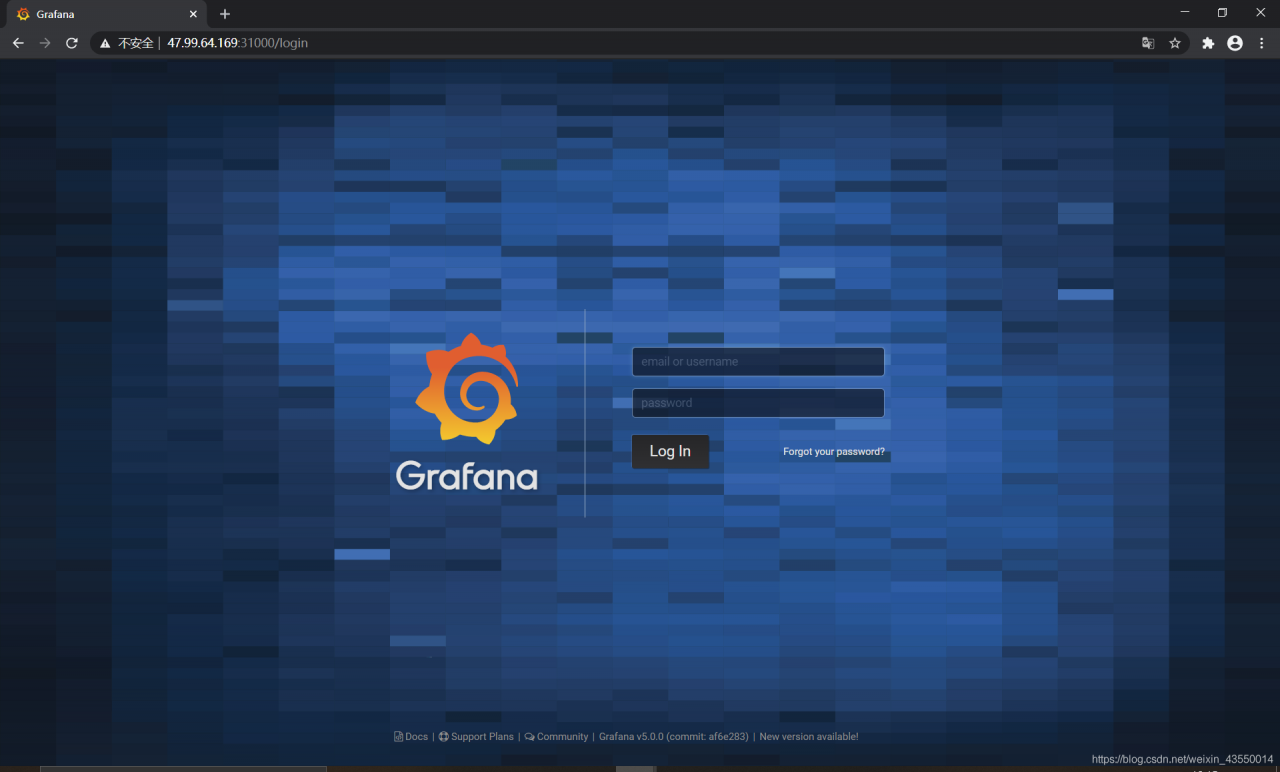Open the Docs footer link
Image resolution: width=1280 pixels, height=772 pixels.
tap(411, 737)
